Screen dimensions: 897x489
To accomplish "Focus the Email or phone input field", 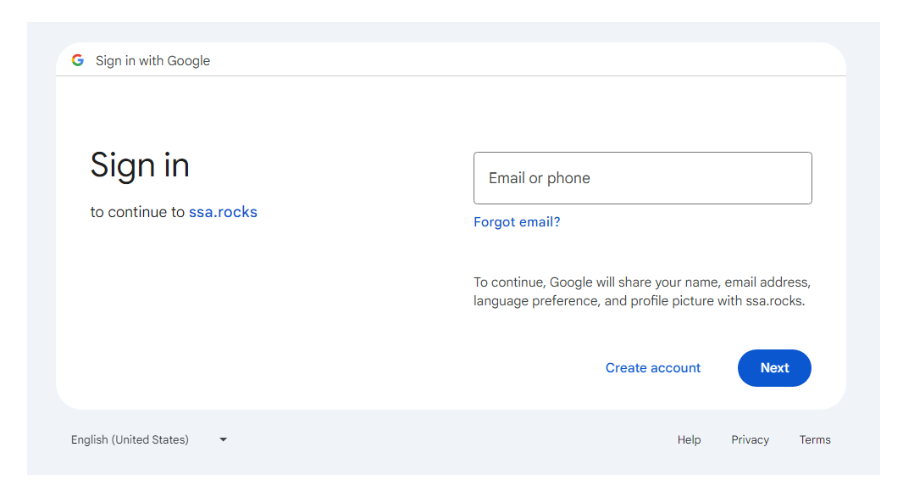I will click(642, 178).
